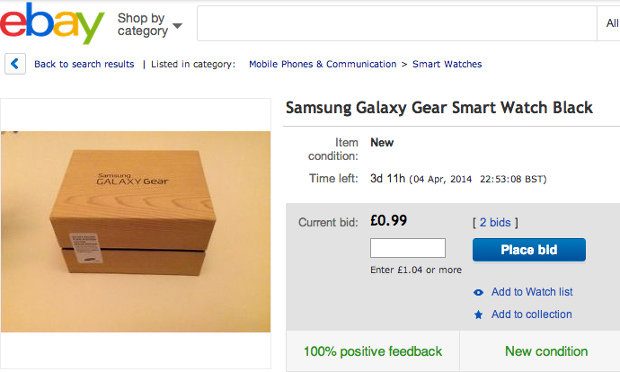Go back to search results

point(84,64)
